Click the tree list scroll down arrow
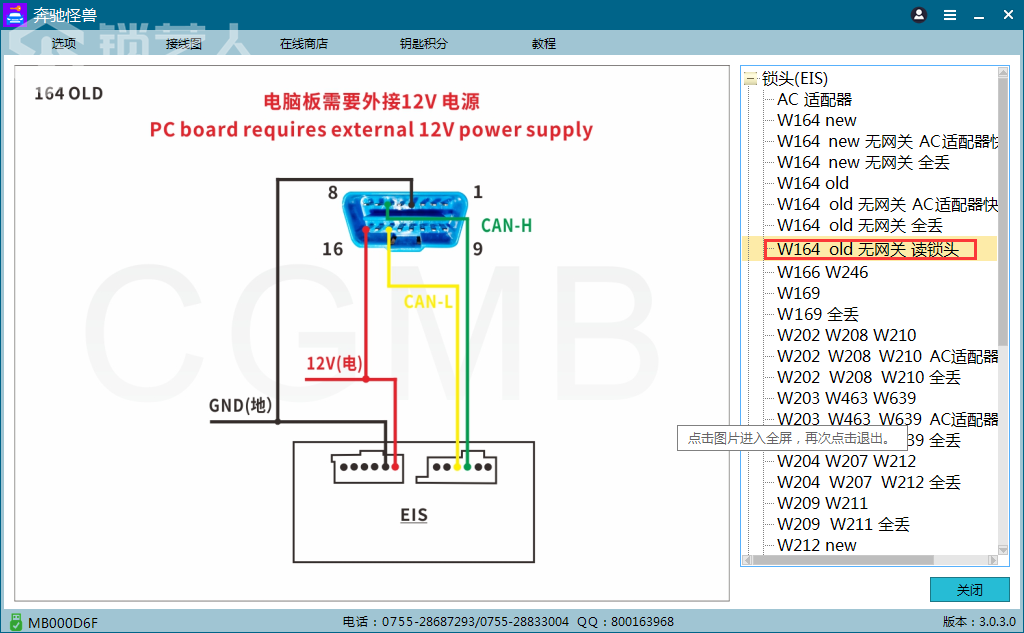 1003,550
